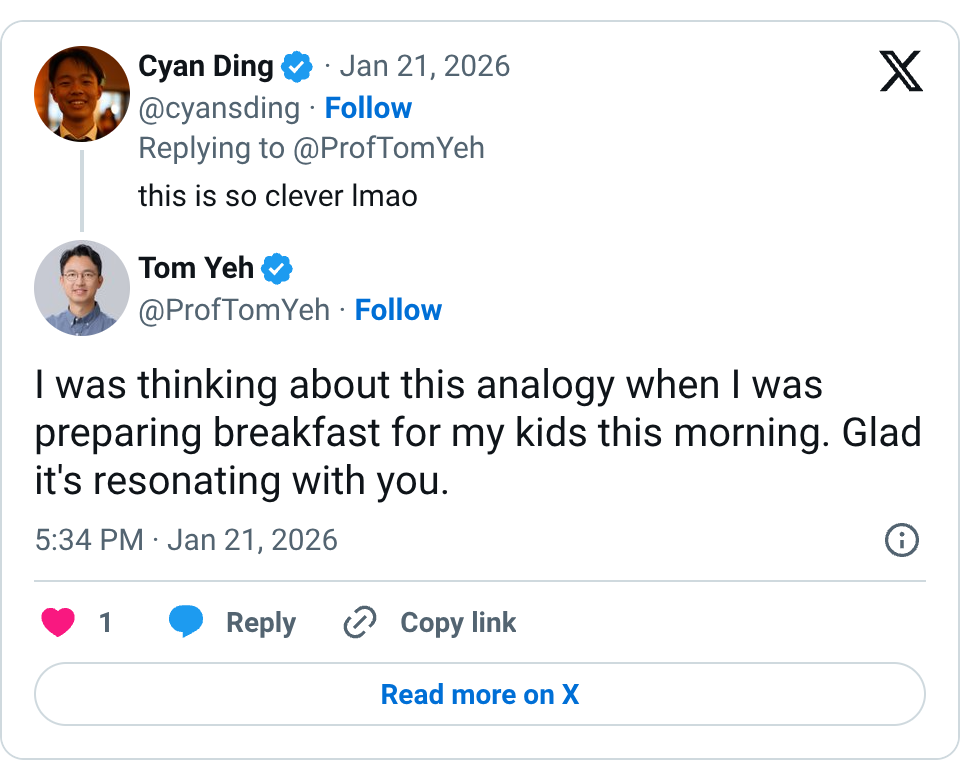
Task: Click the Jan 21, 2026 date in header
Action: pyautogui.click(x=425, y=67)
